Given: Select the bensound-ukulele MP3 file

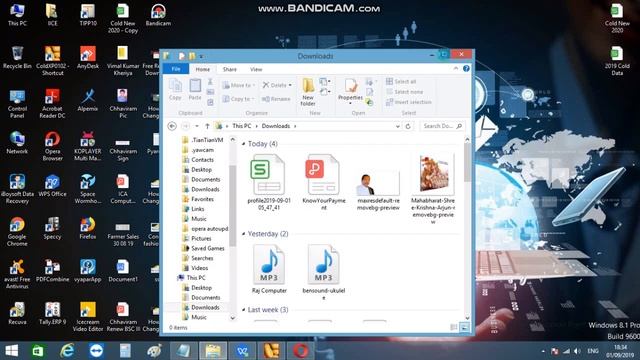Looking at the screenshot, I should click(324, 271).
